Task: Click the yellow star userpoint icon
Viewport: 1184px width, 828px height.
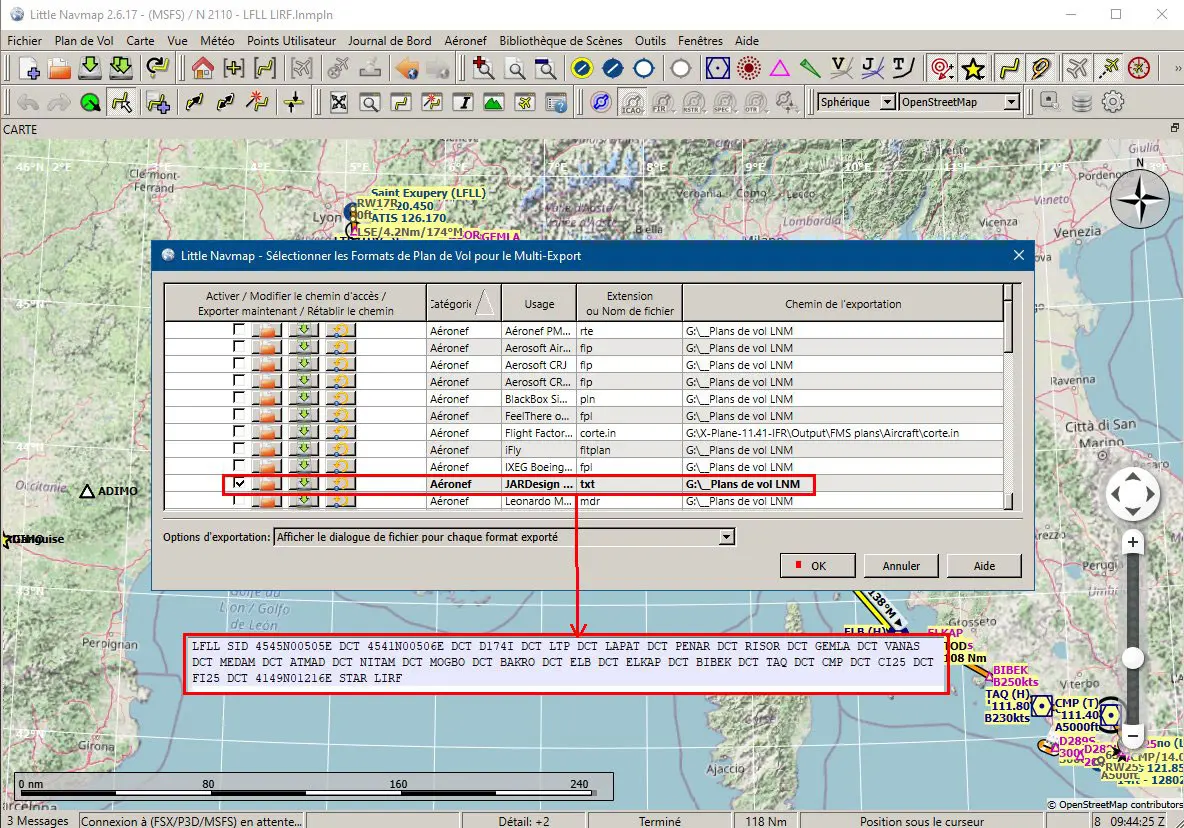Action: pos(973,69)
